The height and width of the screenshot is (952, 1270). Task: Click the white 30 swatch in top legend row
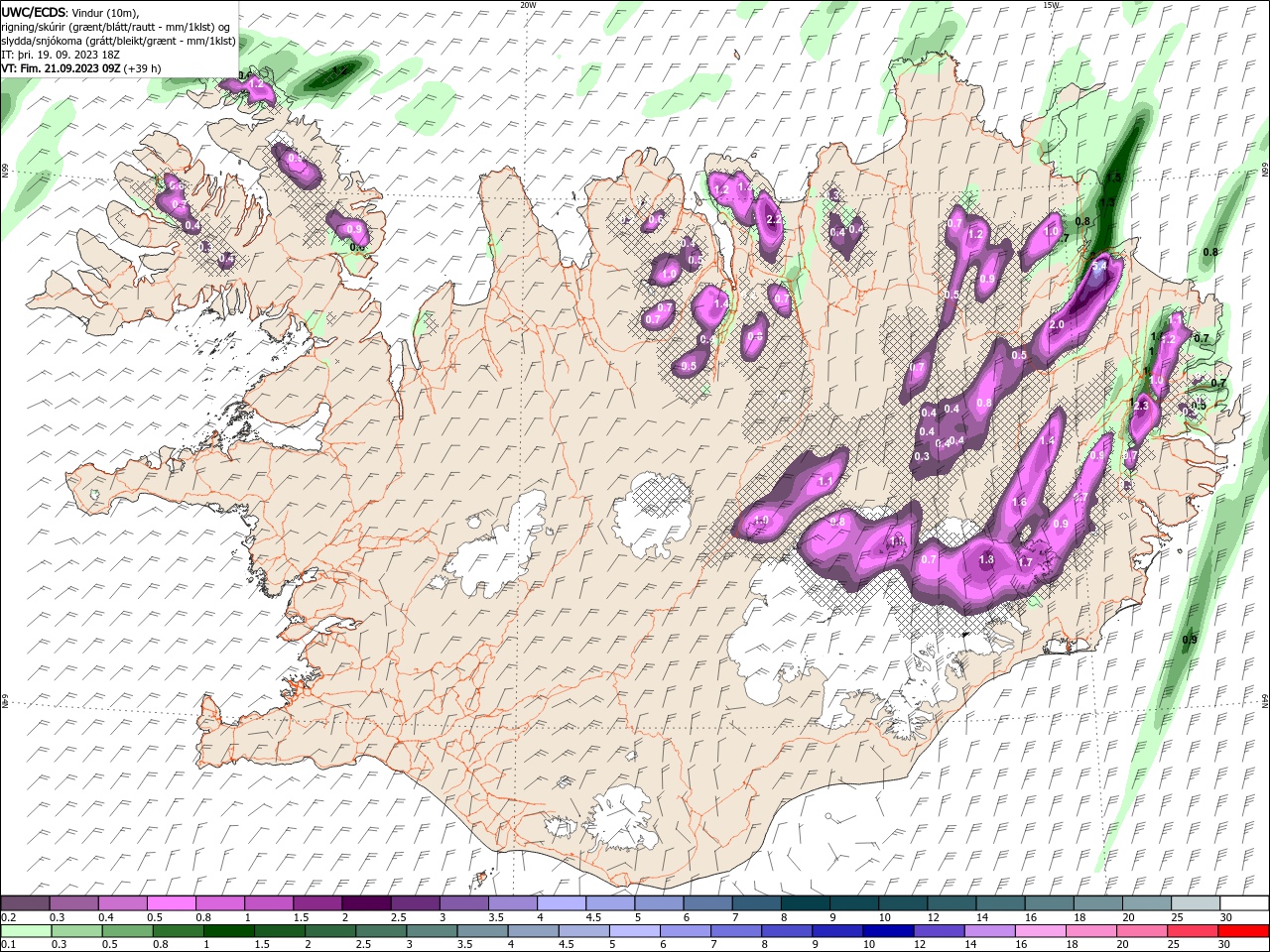click(x=1243, y=903)
